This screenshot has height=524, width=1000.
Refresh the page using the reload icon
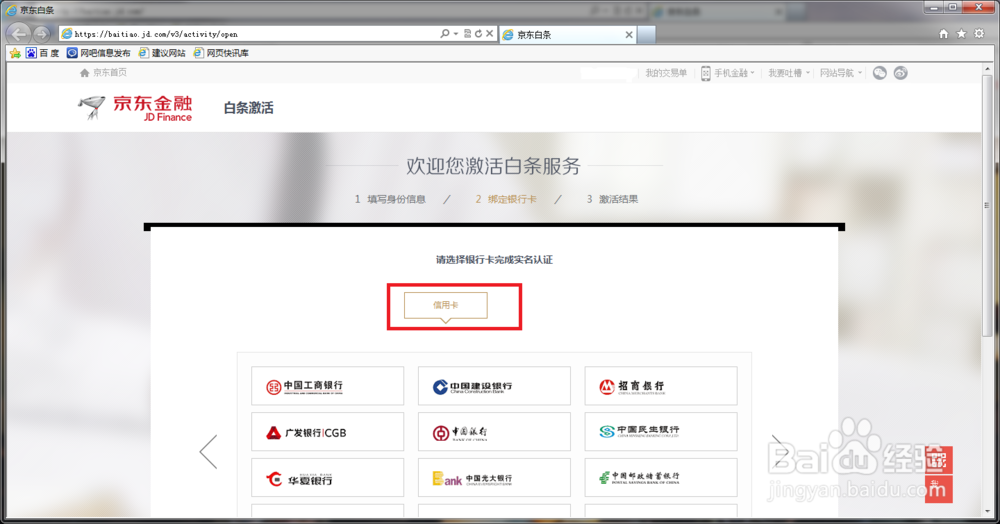(x=478, y=34)
